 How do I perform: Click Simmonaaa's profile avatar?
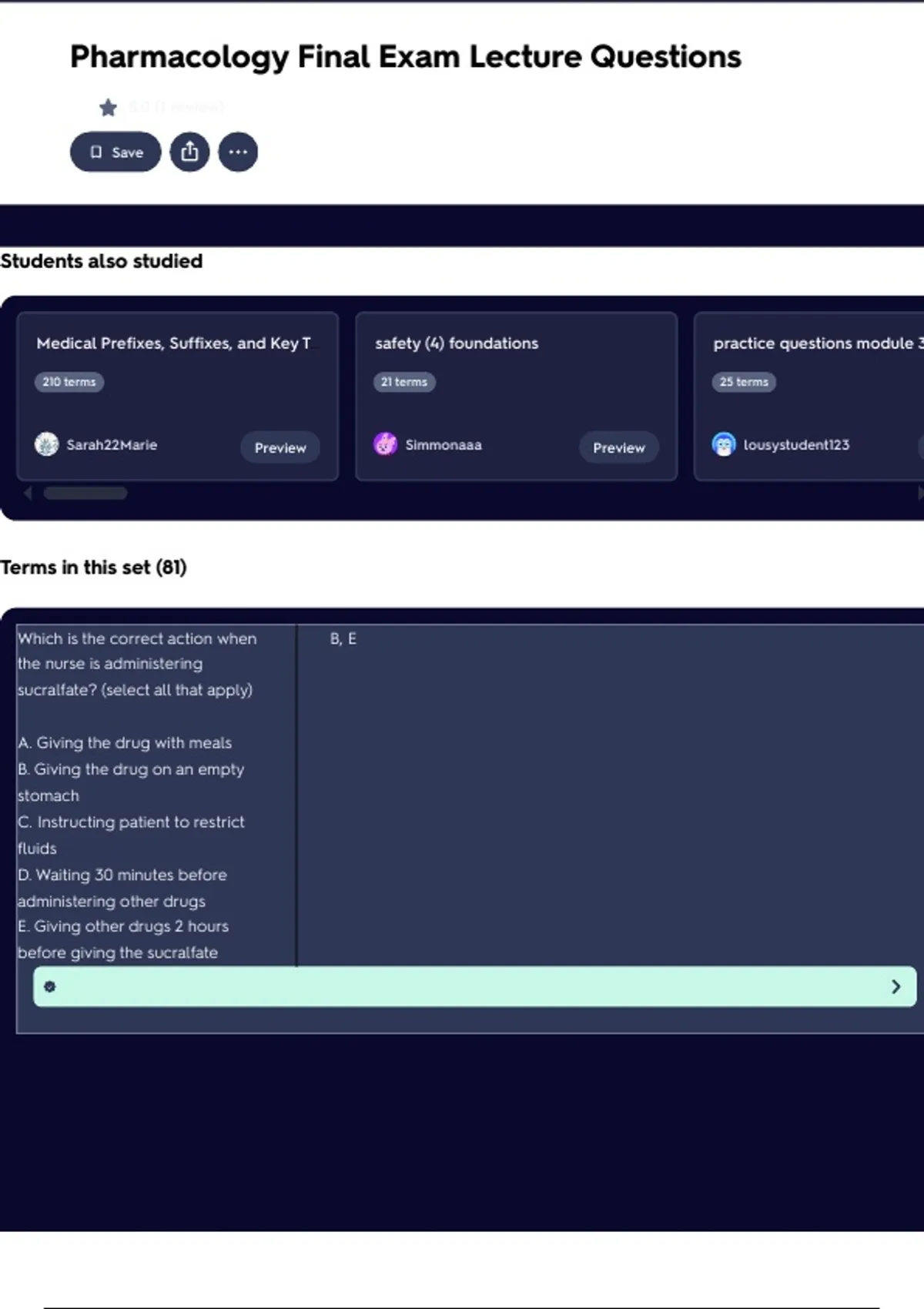pos(385,444)
